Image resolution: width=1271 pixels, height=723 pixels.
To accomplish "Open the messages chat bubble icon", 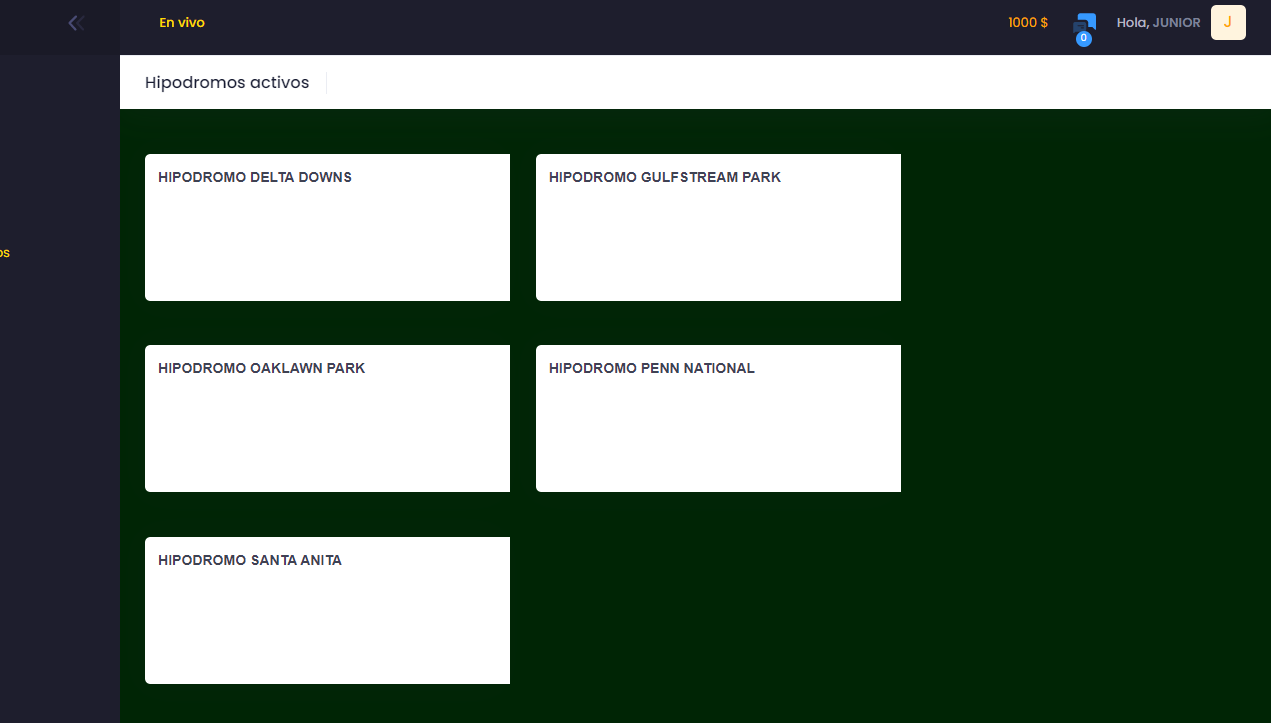I will (1085, 22).
